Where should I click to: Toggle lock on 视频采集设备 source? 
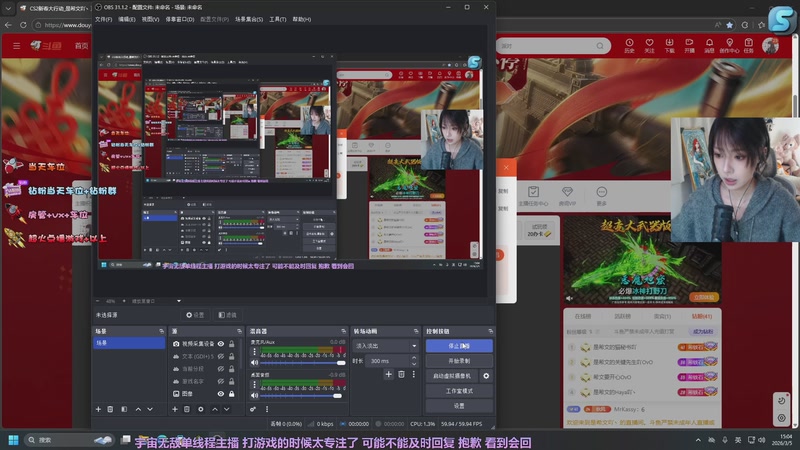pos(232,344)
